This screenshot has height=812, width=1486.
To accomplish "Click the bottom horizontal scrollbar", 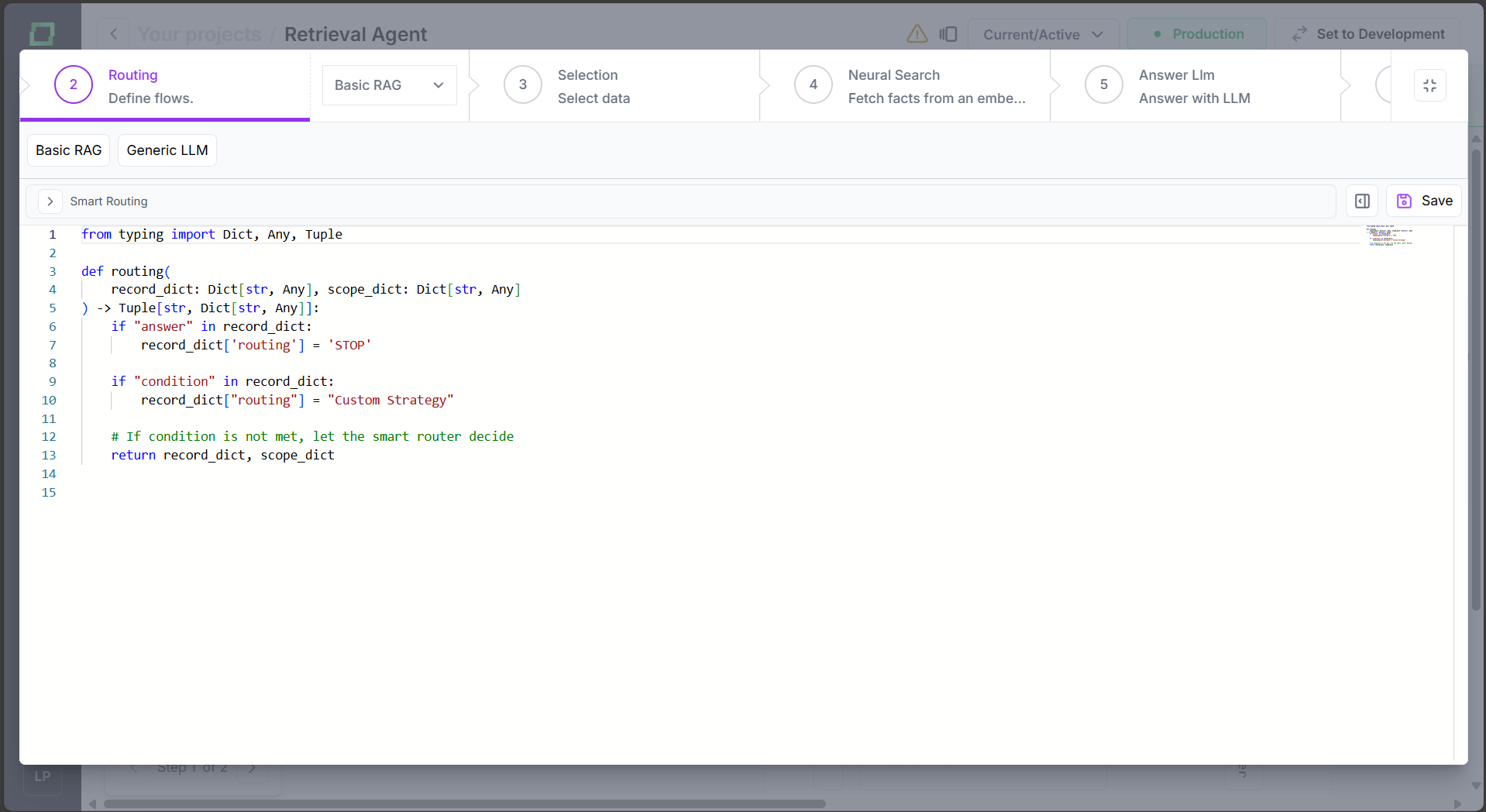I will 465,803.
